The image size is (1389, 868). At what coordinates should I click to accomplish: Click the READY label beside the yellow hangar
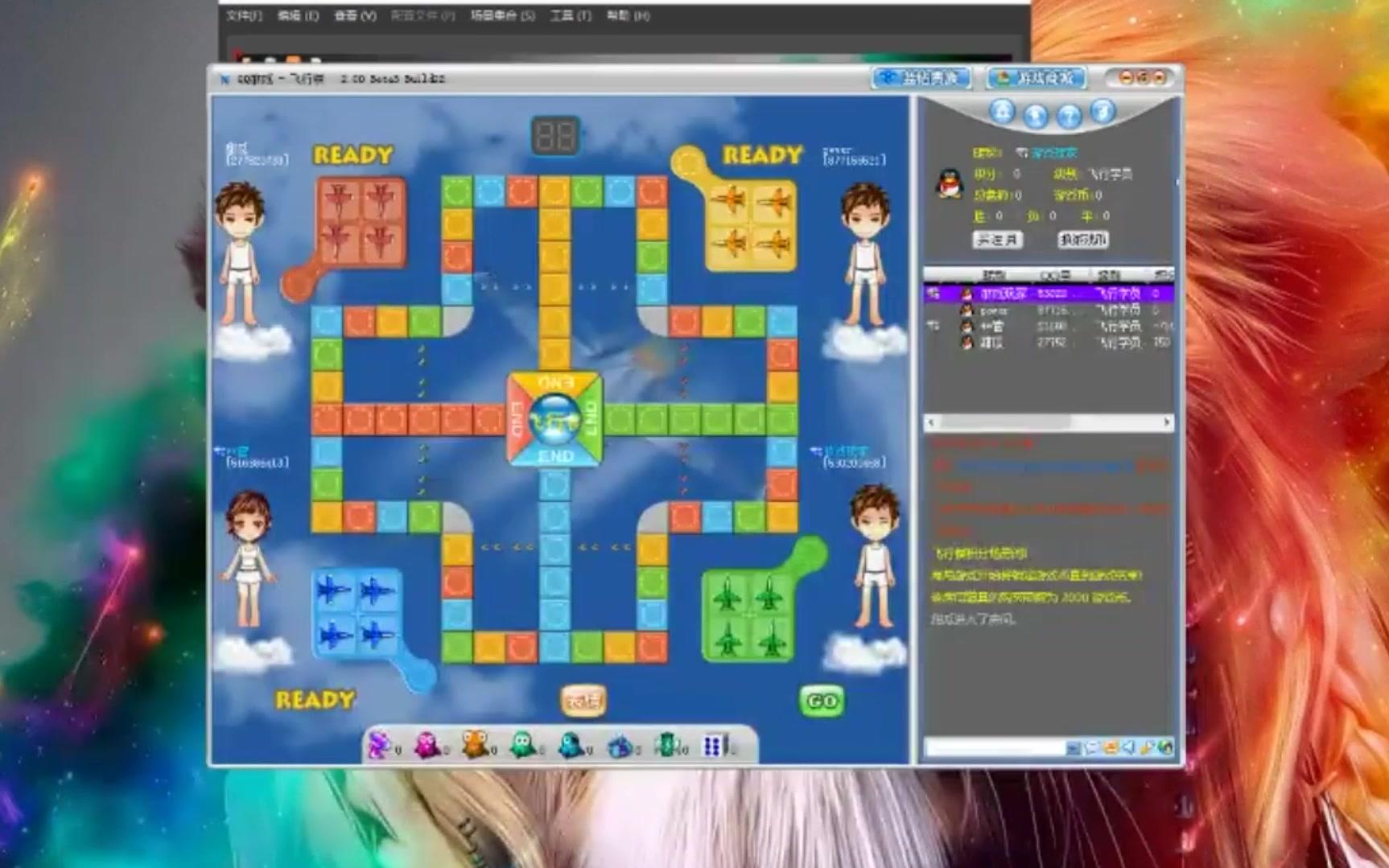(762, 155)
